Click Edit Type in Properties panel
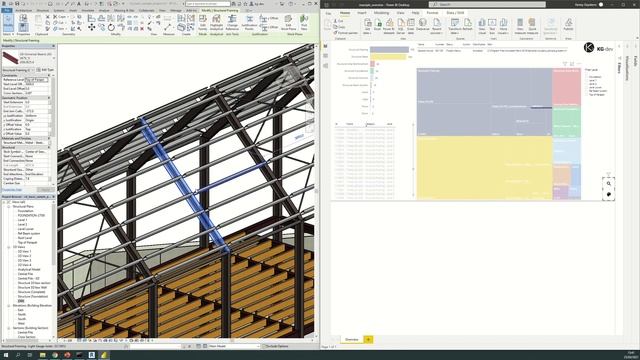The height and width of the screenshot is (360, 640). pyautogui.click(x=45, y=70)
